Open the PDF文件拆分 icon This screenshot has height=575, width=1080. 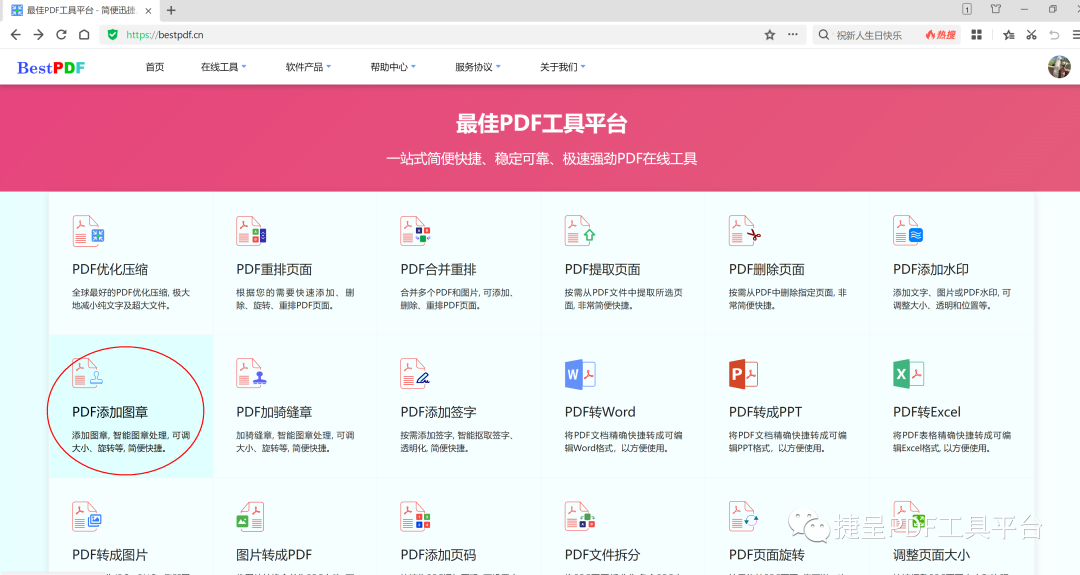pos(580,516)
